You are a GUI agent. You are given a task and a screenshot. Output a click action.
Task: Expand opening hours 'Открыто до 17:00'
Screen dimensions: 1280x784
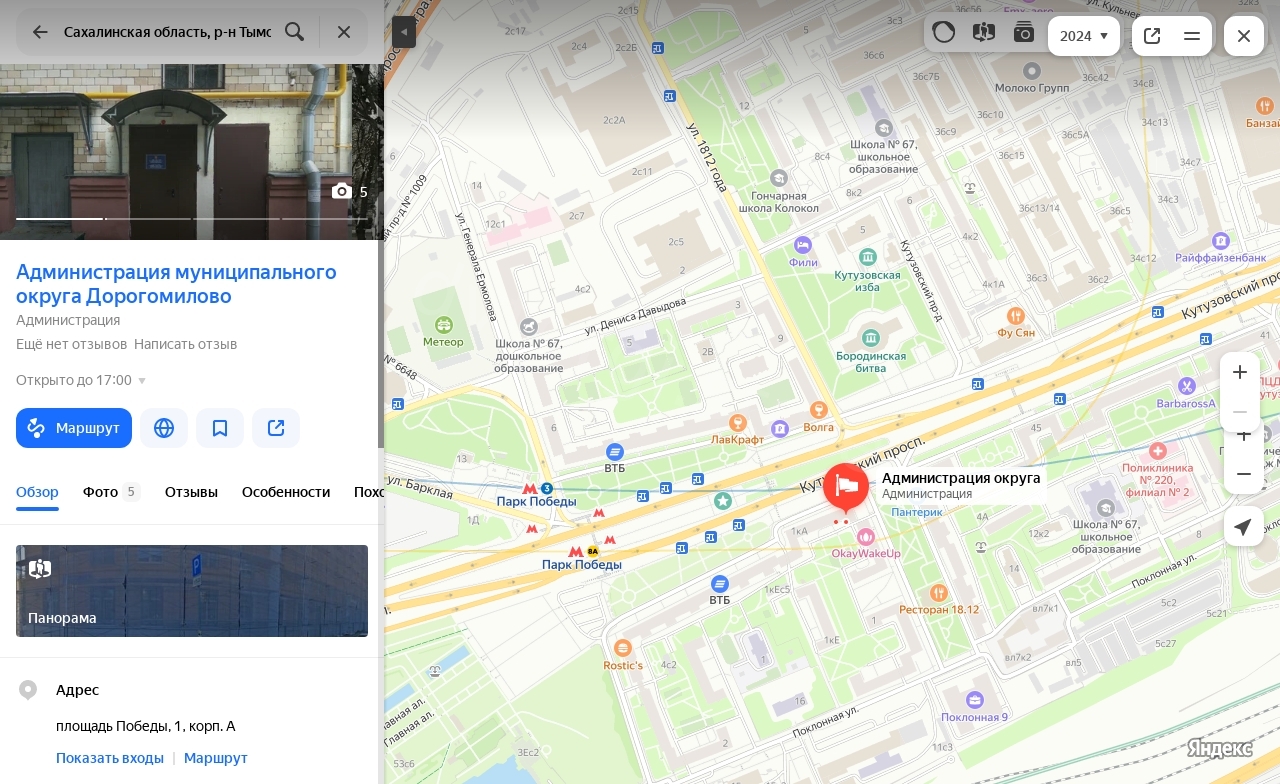pyautogui.click(x=81, y=380)
